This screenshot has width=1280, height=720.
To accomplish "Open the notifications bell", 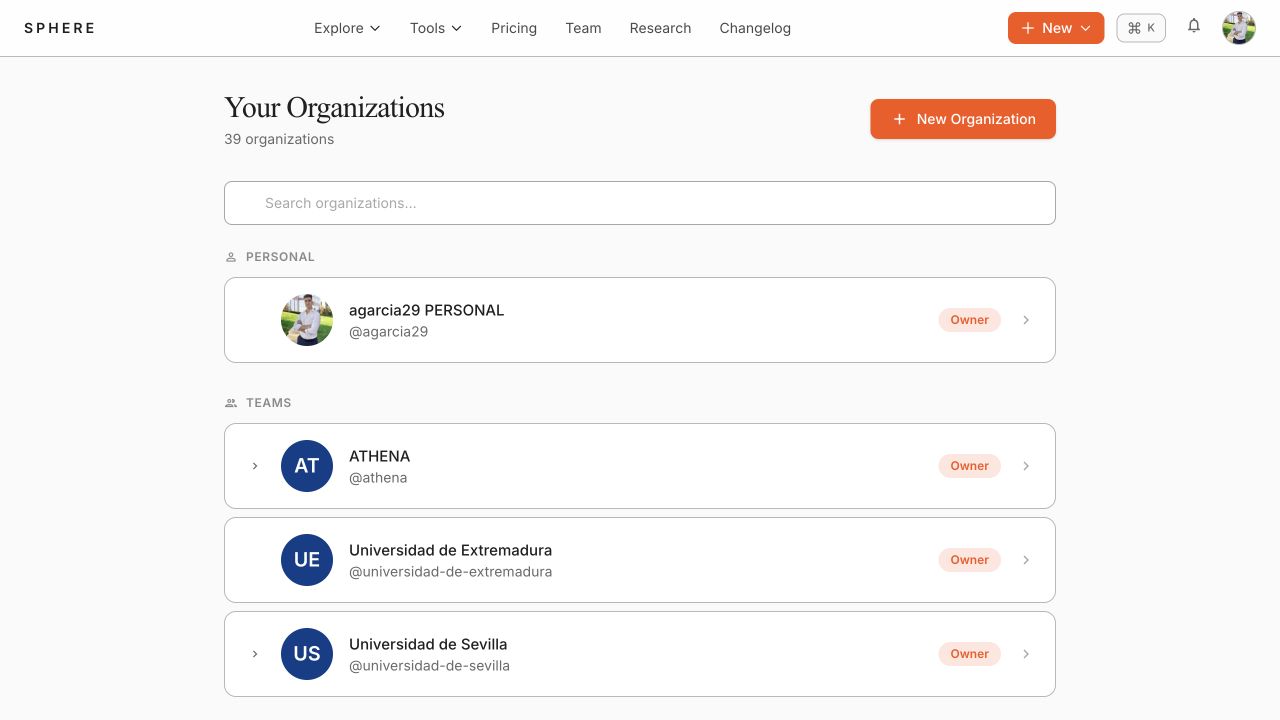I will [x=1194, y=27].
